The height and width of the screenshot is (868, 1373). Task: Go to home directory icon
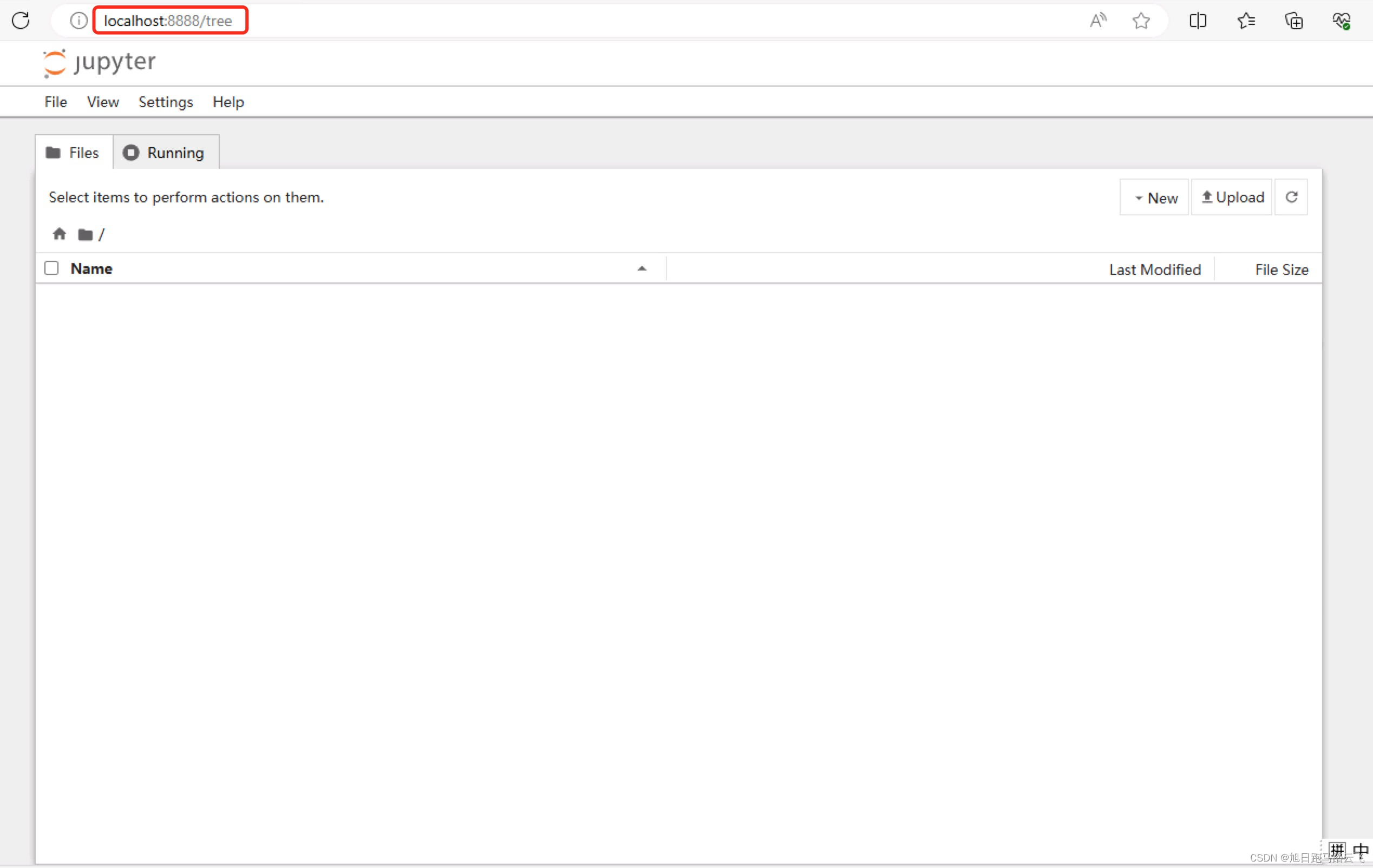coord(60,234)
